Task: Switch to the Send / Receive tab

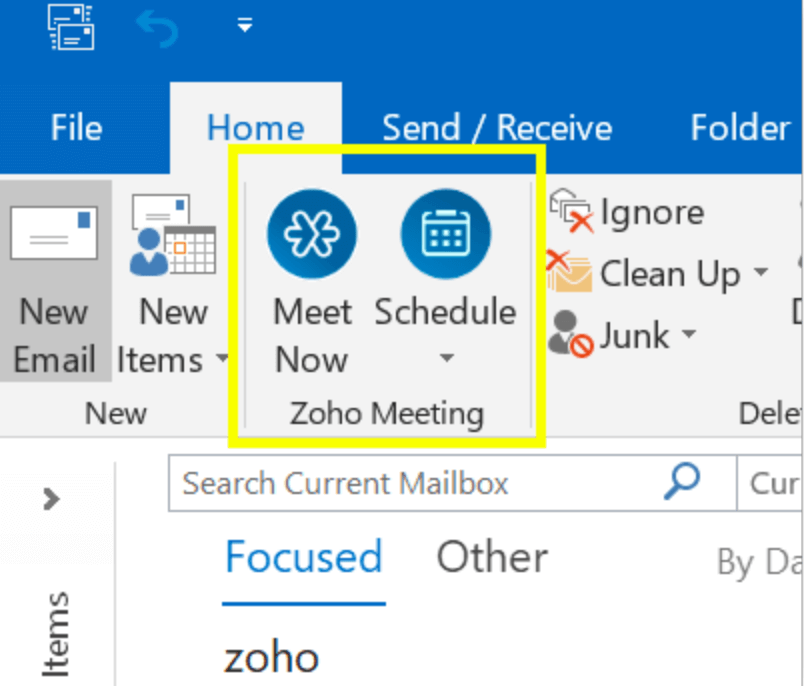Action: click(497, 128)
